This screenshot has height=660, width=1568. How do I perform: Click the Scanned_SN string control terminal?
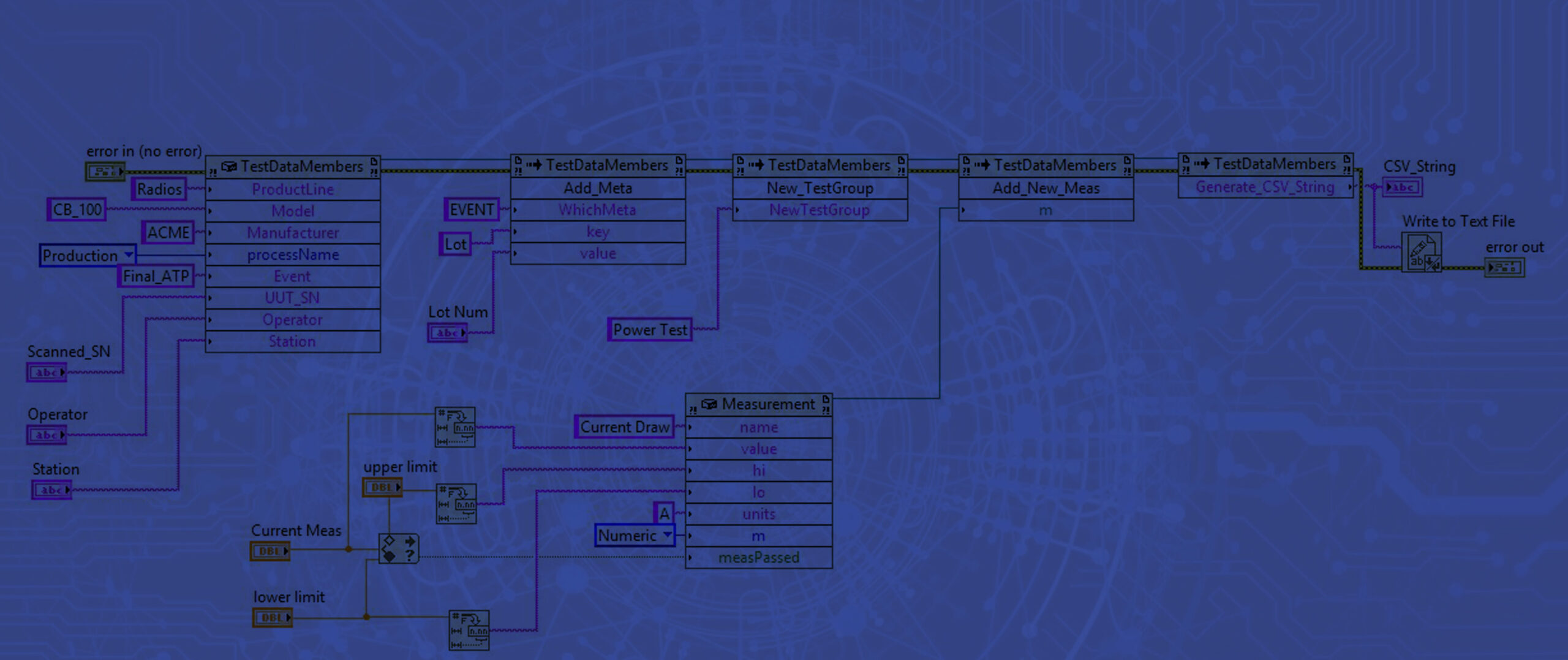[x=47, y=373]
